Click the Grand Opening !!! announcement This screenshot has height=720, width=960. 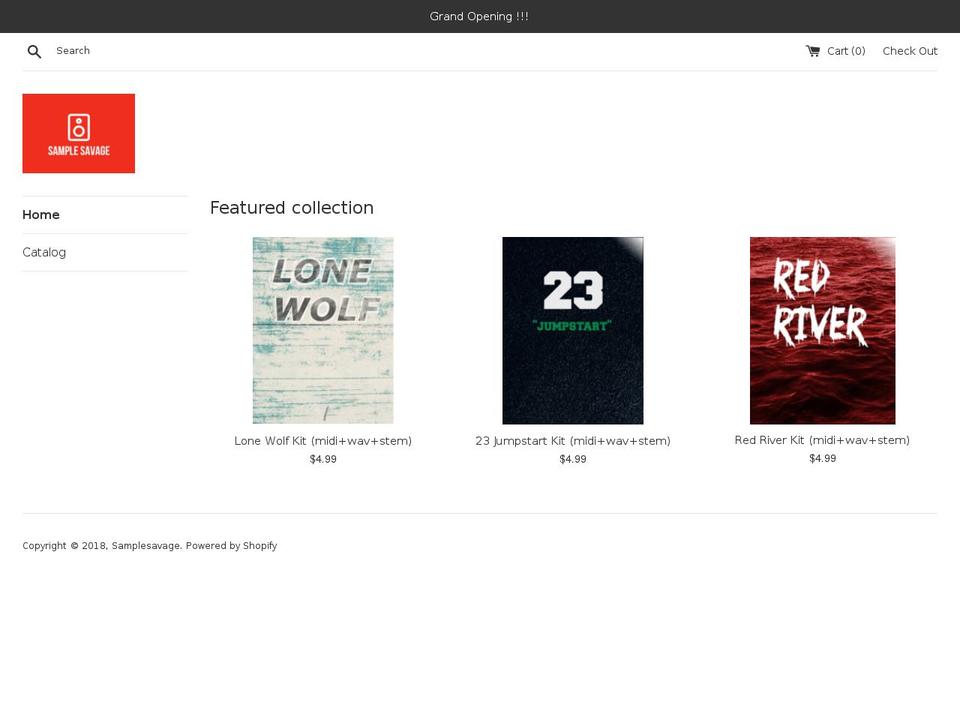(x=479, y=17)
